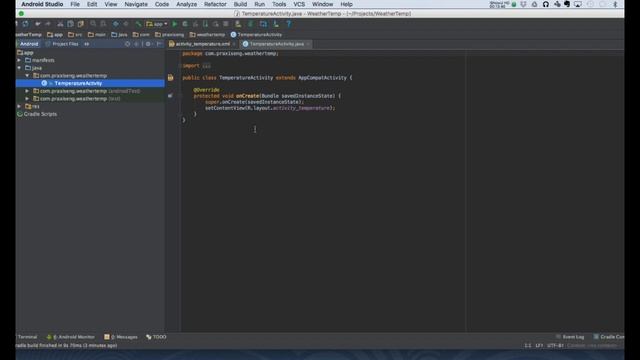Open the app run configuration dropdown
This screenshot has height=360, width=640.
[157, 24]
